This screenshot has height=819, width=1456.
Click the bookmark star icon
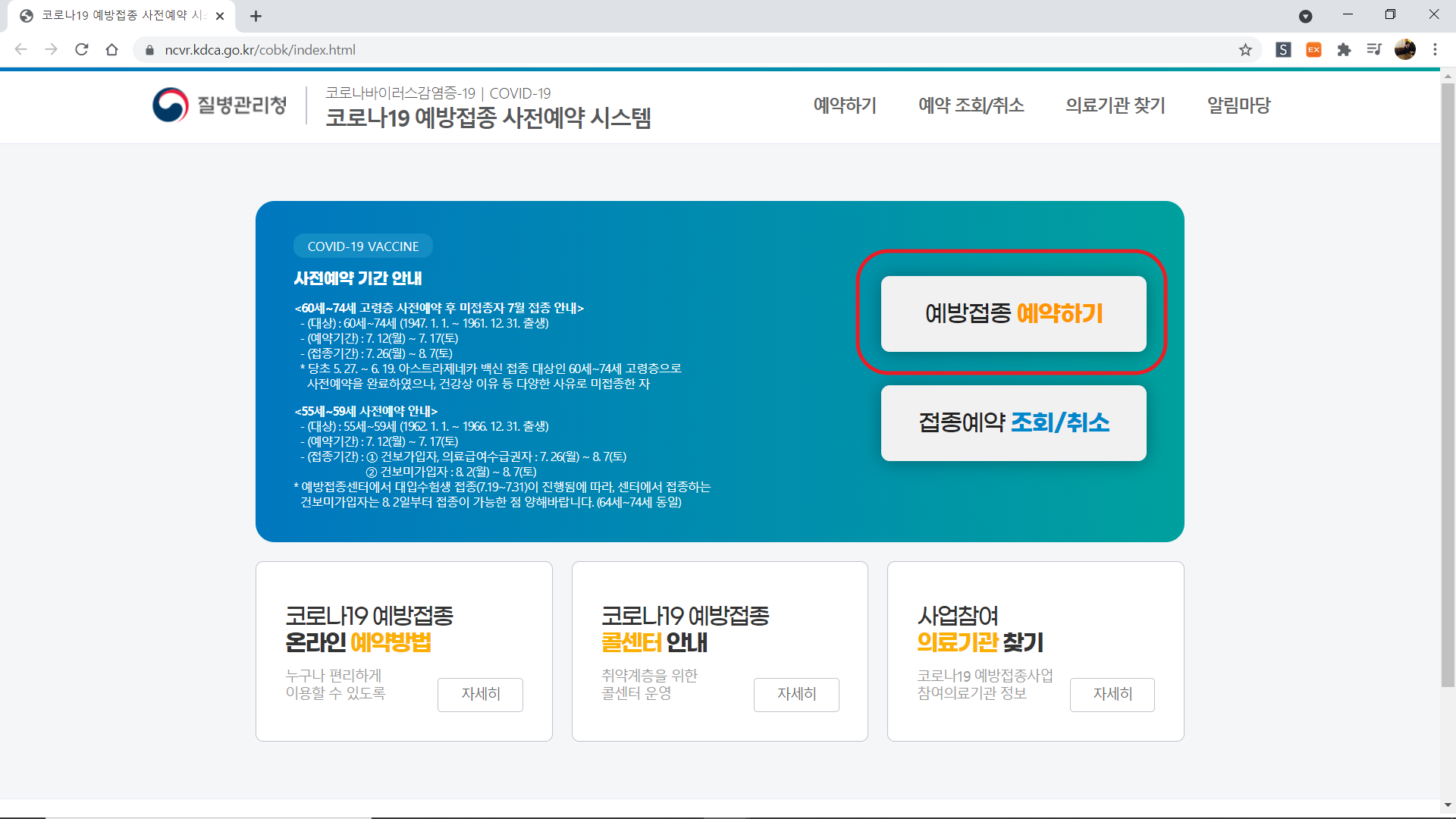(1245, 50)
